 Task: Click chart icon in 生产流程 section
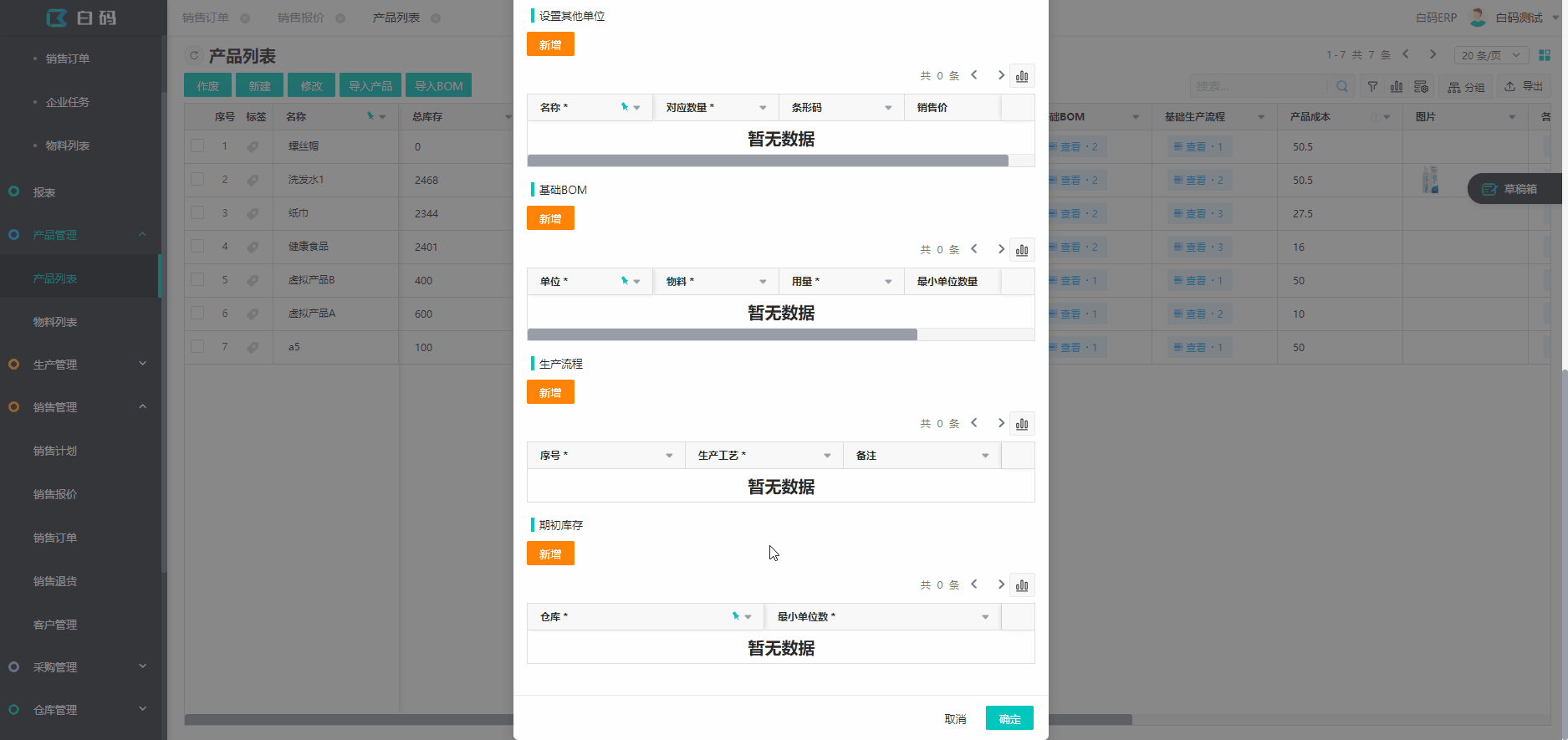coord(1022,424)
